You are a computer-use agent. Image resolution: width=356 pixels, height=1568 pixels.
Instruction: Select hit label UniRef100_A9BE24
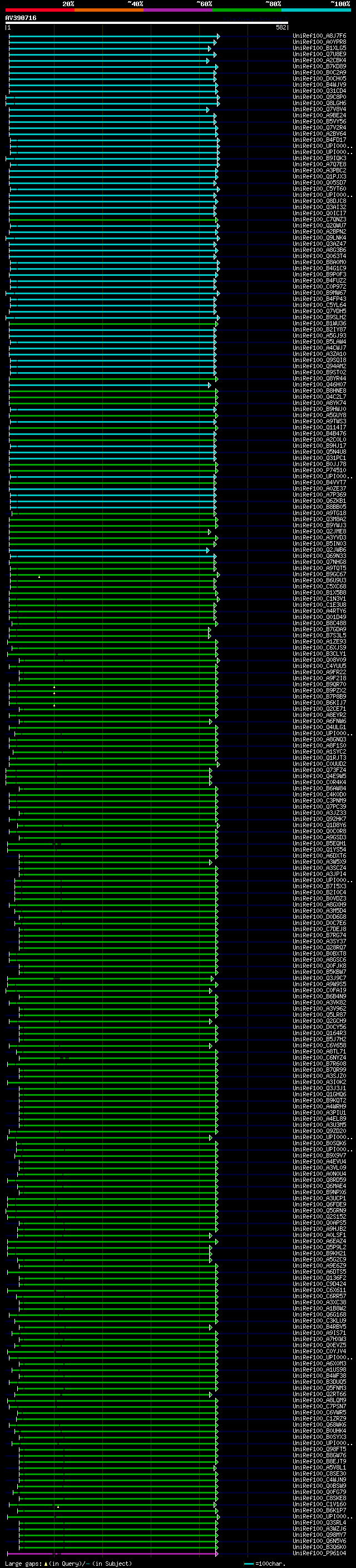click(x=319, y=116)
